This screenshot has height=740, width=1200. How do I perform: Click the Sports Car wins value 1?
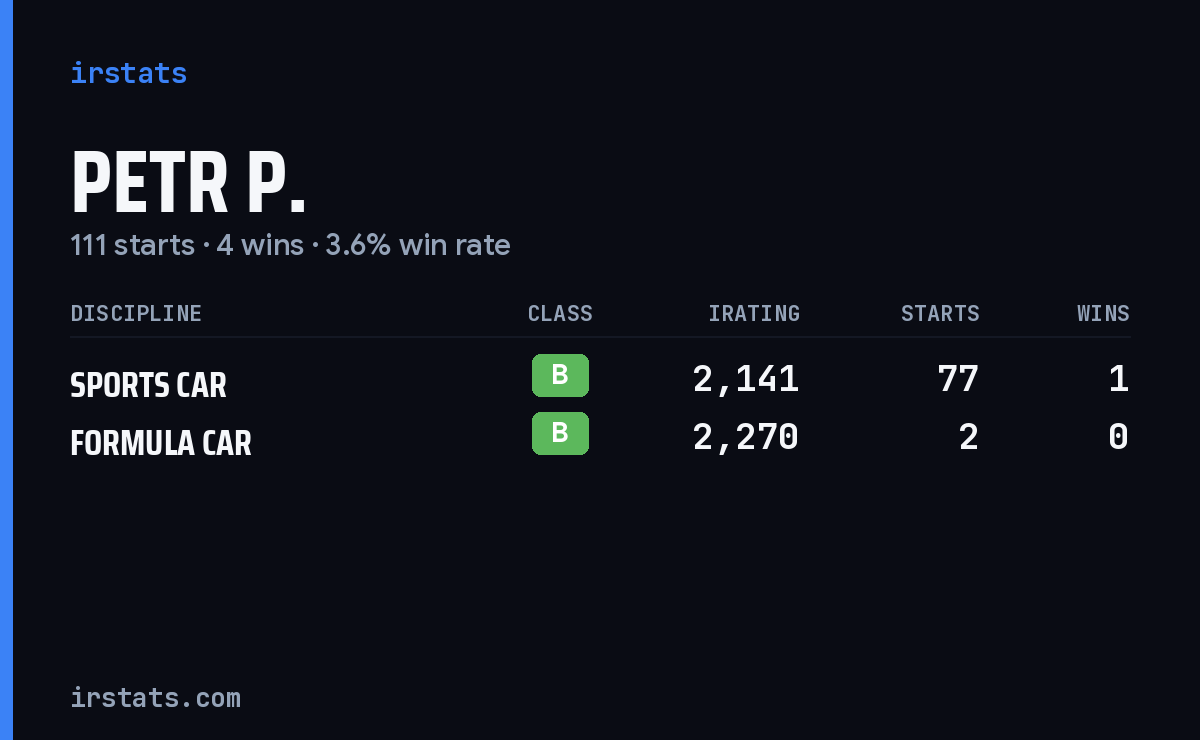pyautogui.click(x=1119, y=379)
